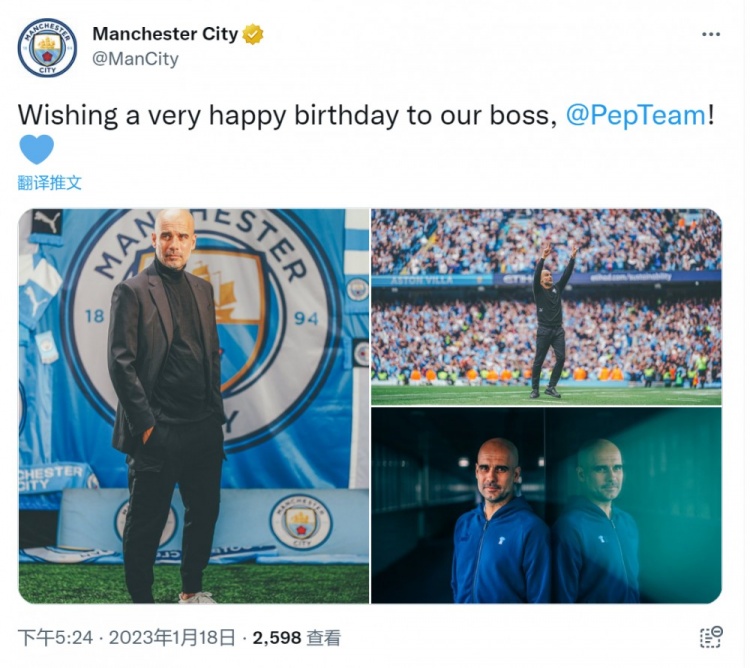Open the Manchester City display name link
The image size is (750, 668).
(165, 34)
